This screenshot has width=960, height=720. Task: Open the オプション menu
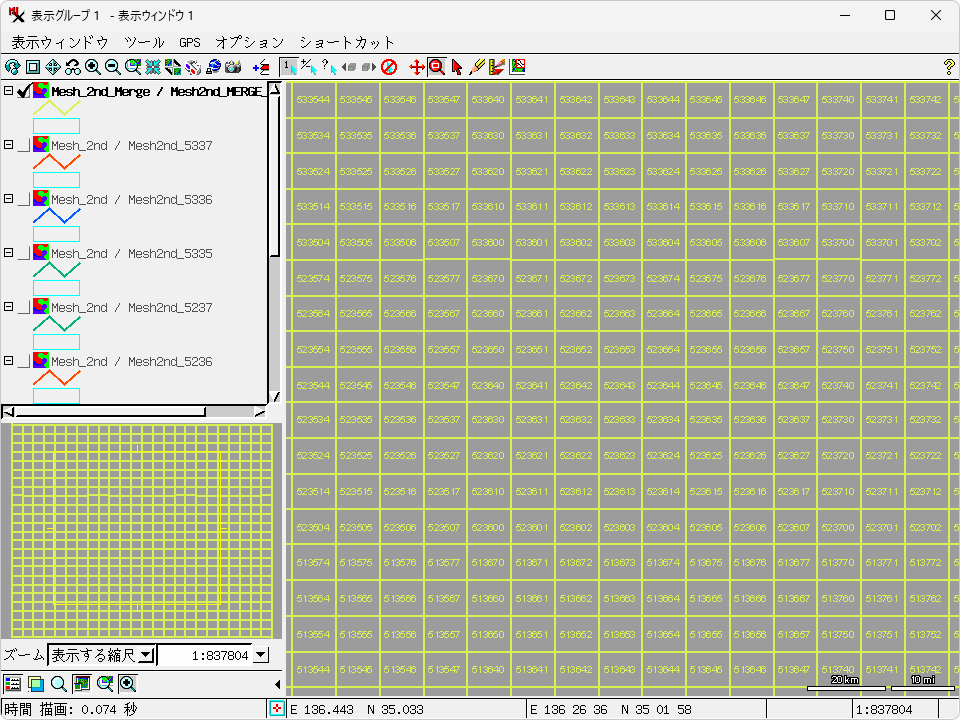coord(249,42)
